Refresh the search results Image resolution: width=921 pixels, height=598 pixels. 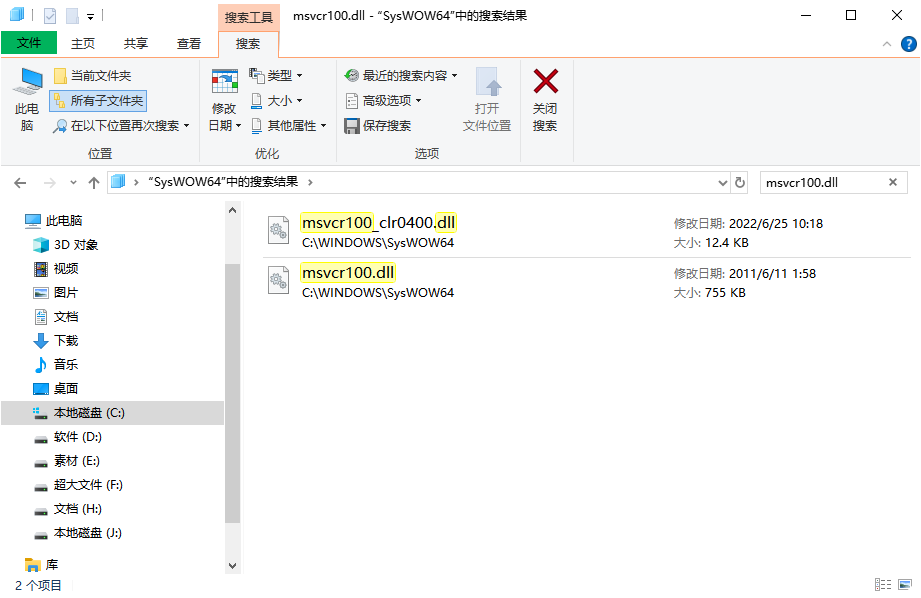click(740, 183)
